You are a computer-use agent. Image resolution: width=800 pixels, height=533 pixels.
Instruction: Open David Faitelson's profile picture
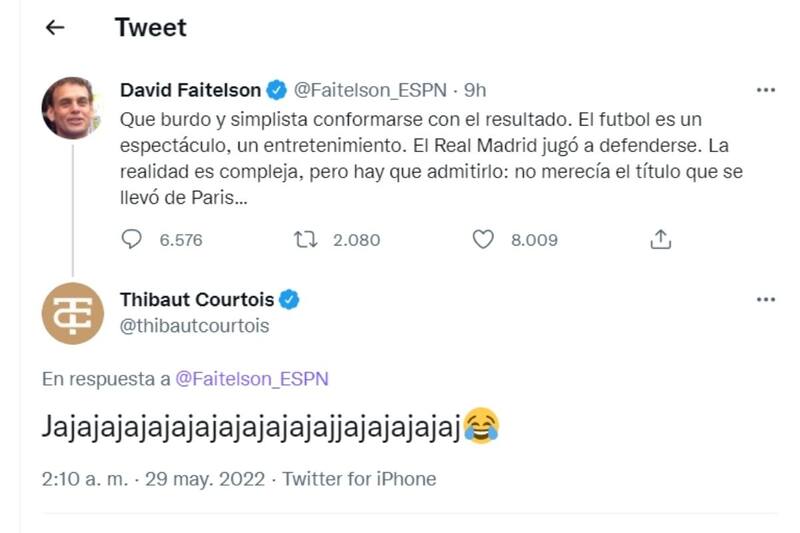coord(73,107)
